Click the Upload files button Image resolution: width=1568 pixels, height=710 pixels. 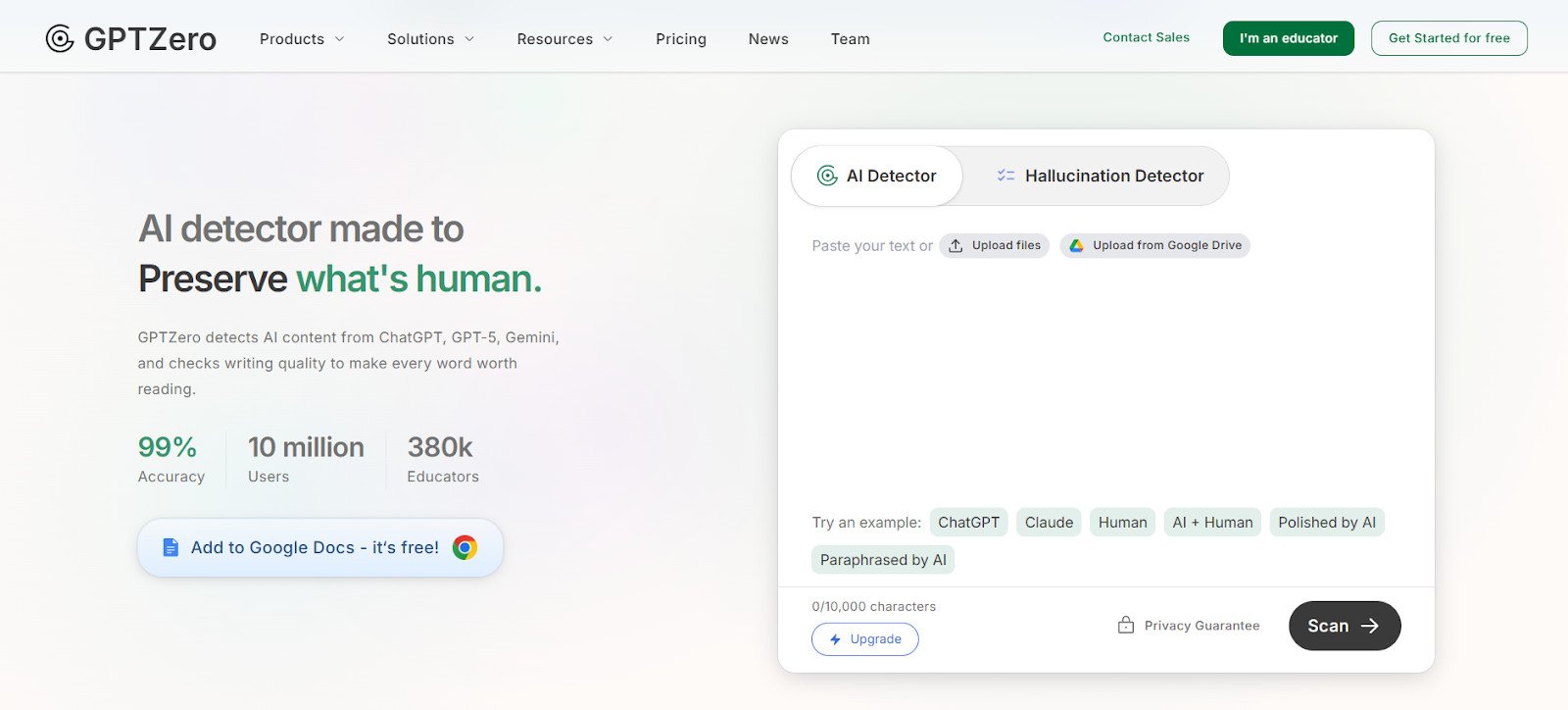tap(995, 245)
